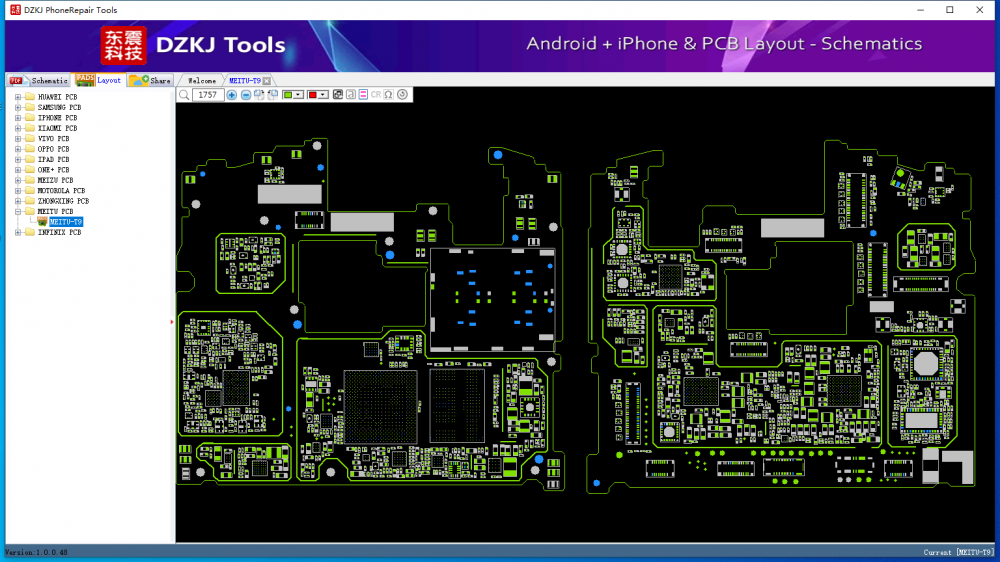Expand the SAMSUNG PCB folder node

(18, 107)
